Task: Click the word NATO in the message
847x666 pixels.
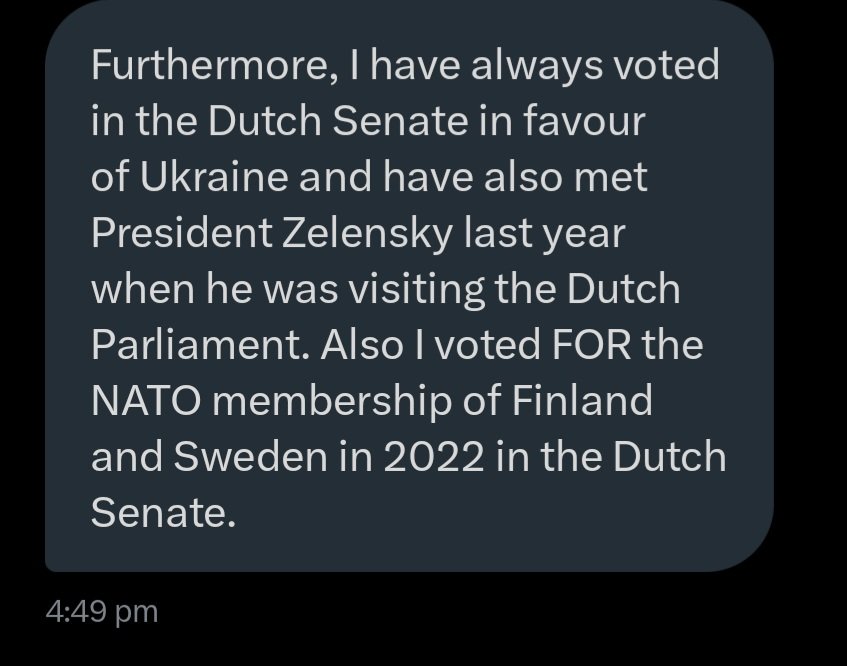Action: (x=146, y=400)
